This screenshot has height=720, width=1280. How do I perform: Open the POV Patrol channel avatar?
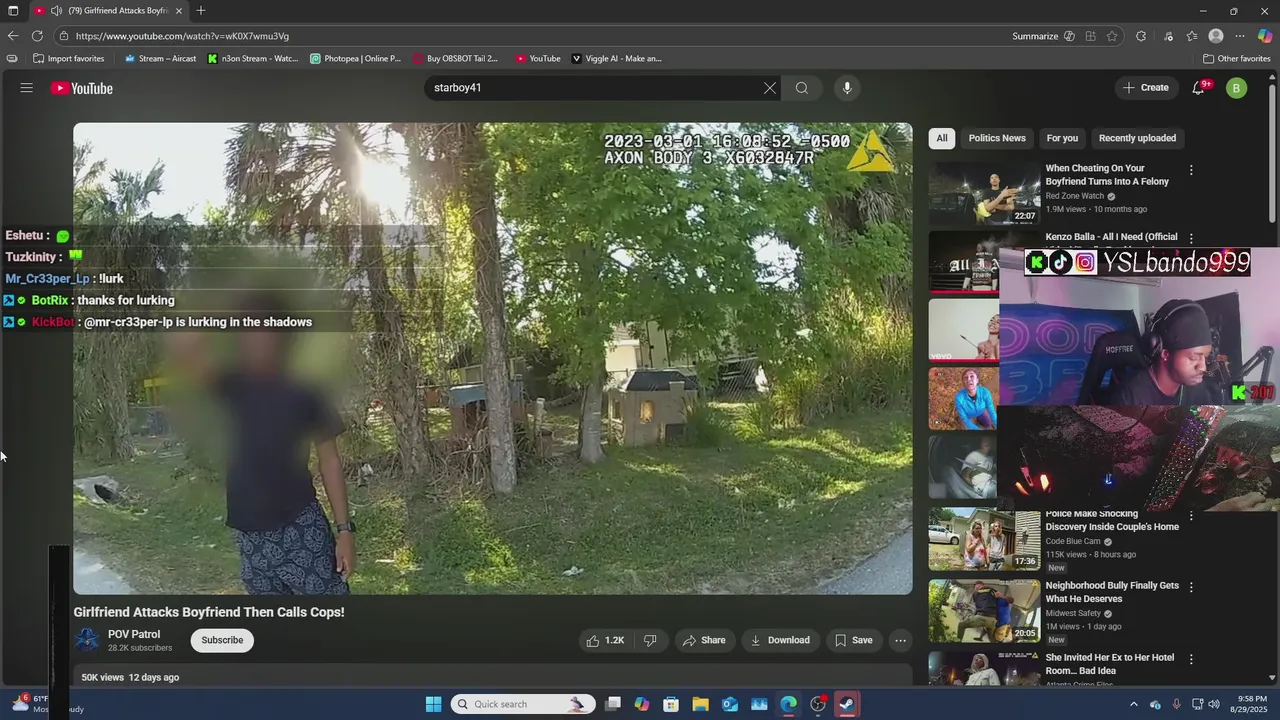click(x=87, y=640)
